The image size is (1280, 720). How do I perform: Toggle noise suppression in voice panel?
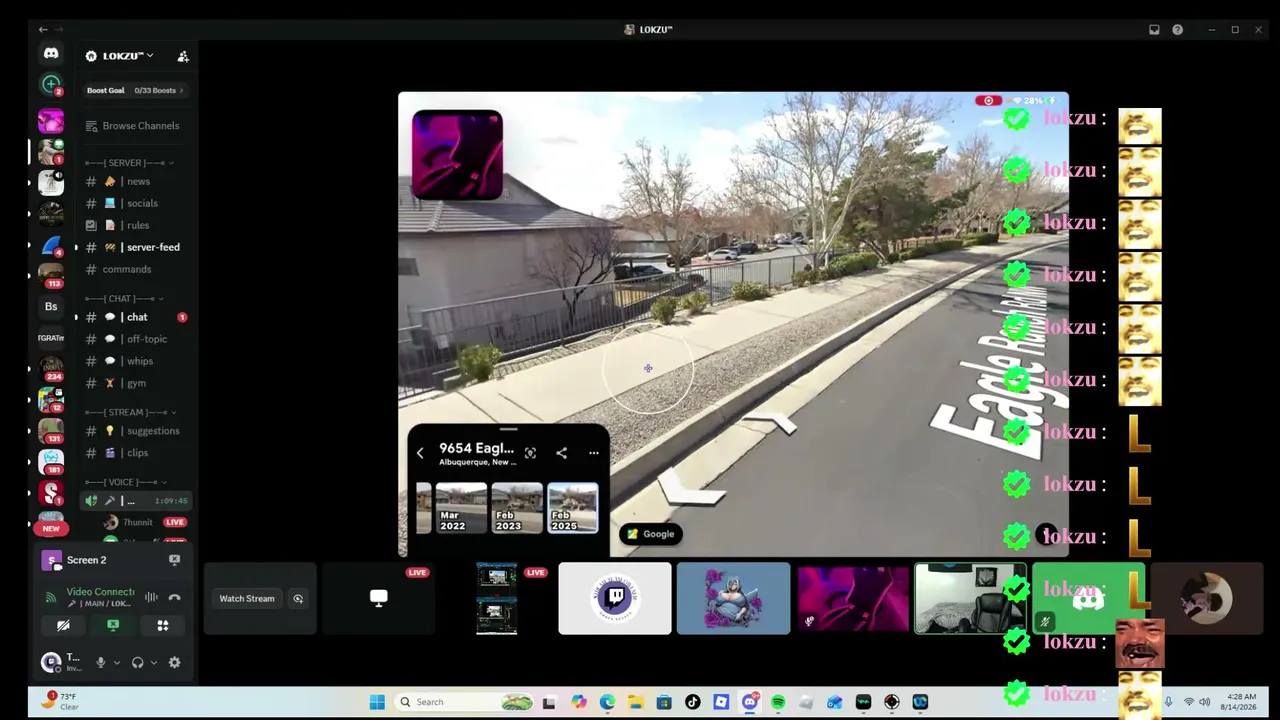[151, 598]
